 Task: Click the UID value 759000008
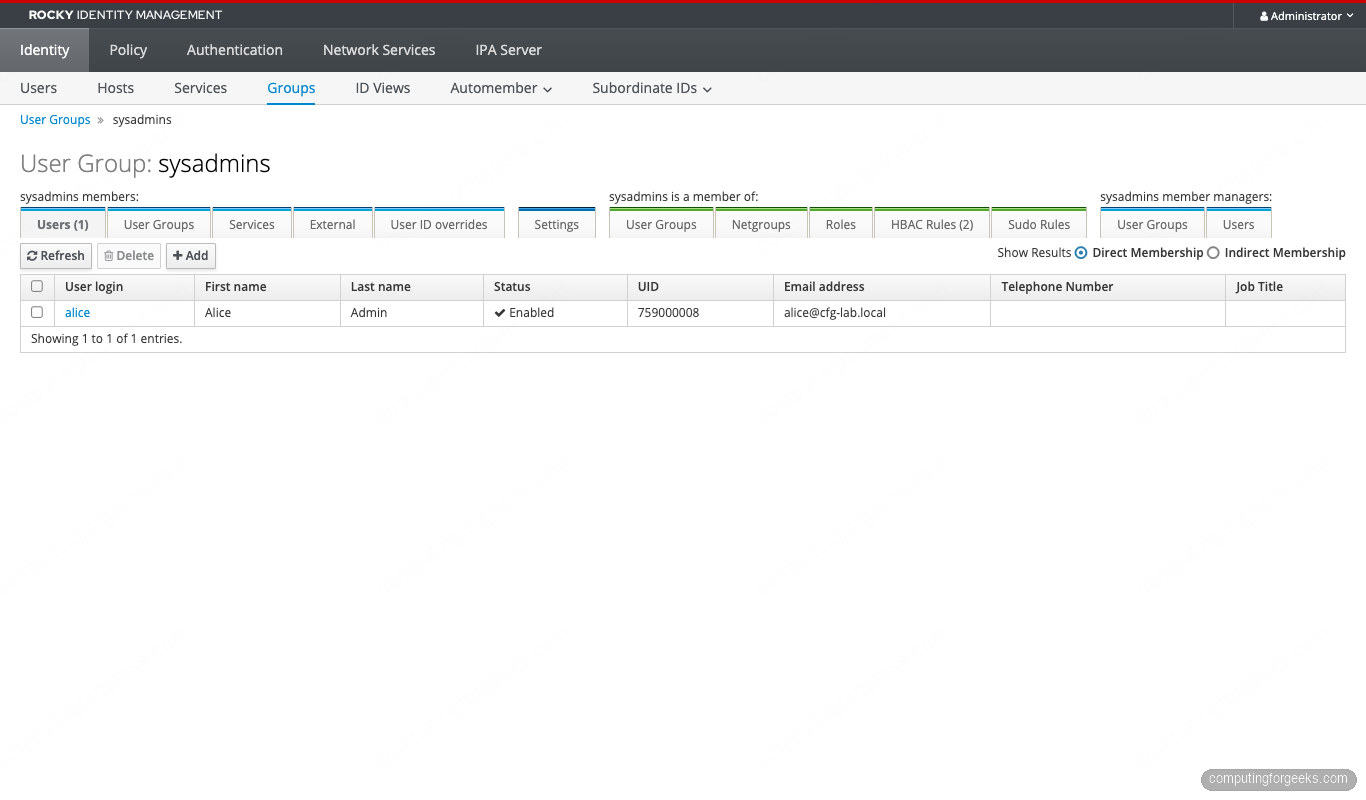(x=668, y=313)
